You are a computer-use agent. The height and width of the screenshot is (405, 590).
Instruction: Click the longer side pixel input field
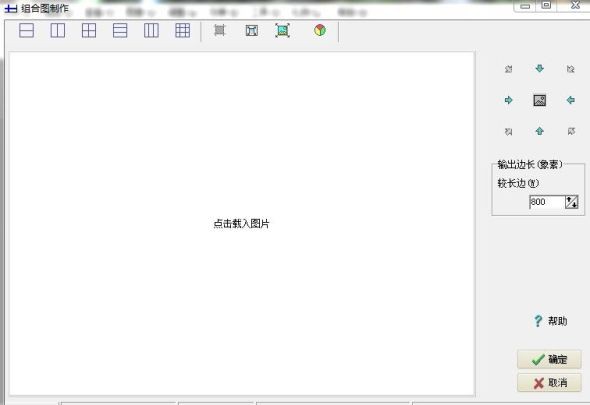click(547, 202)
